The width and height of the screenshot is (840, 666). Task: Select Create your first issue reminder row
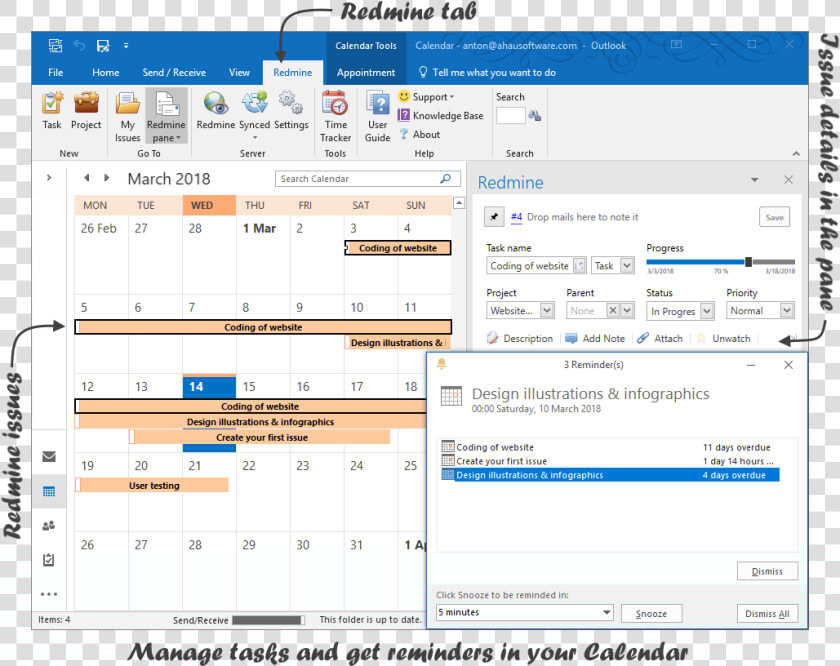point(610,461)
